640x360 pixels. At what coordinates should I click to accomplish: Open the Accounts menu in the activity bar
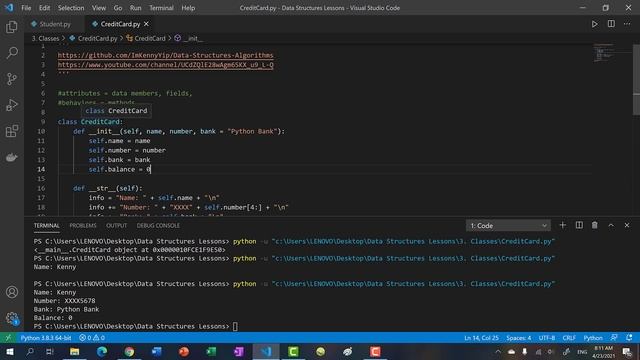click(12, 292)
